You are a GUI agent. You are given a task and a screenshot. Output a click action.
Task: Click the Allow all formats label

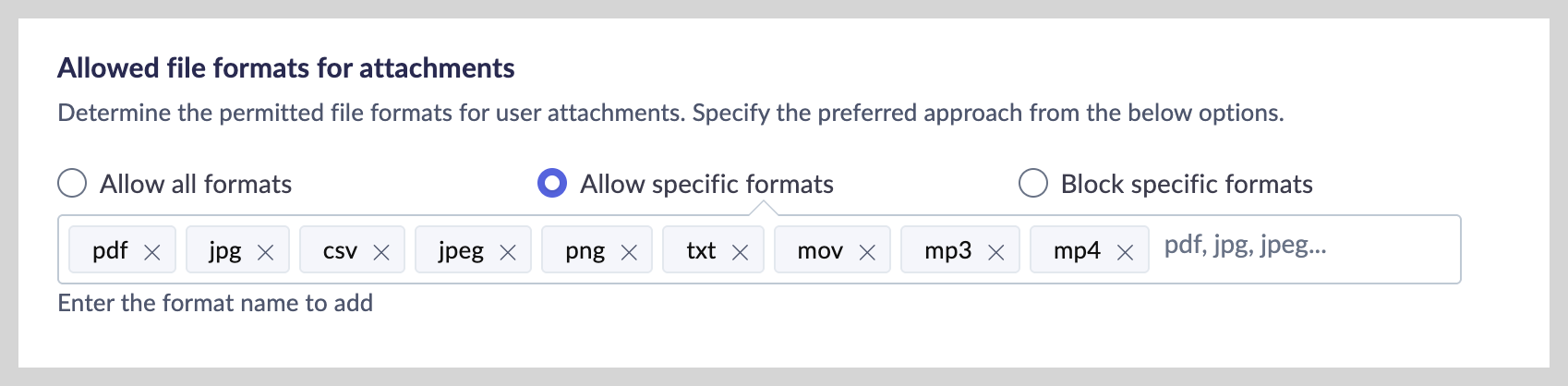(x=196, y=185)
